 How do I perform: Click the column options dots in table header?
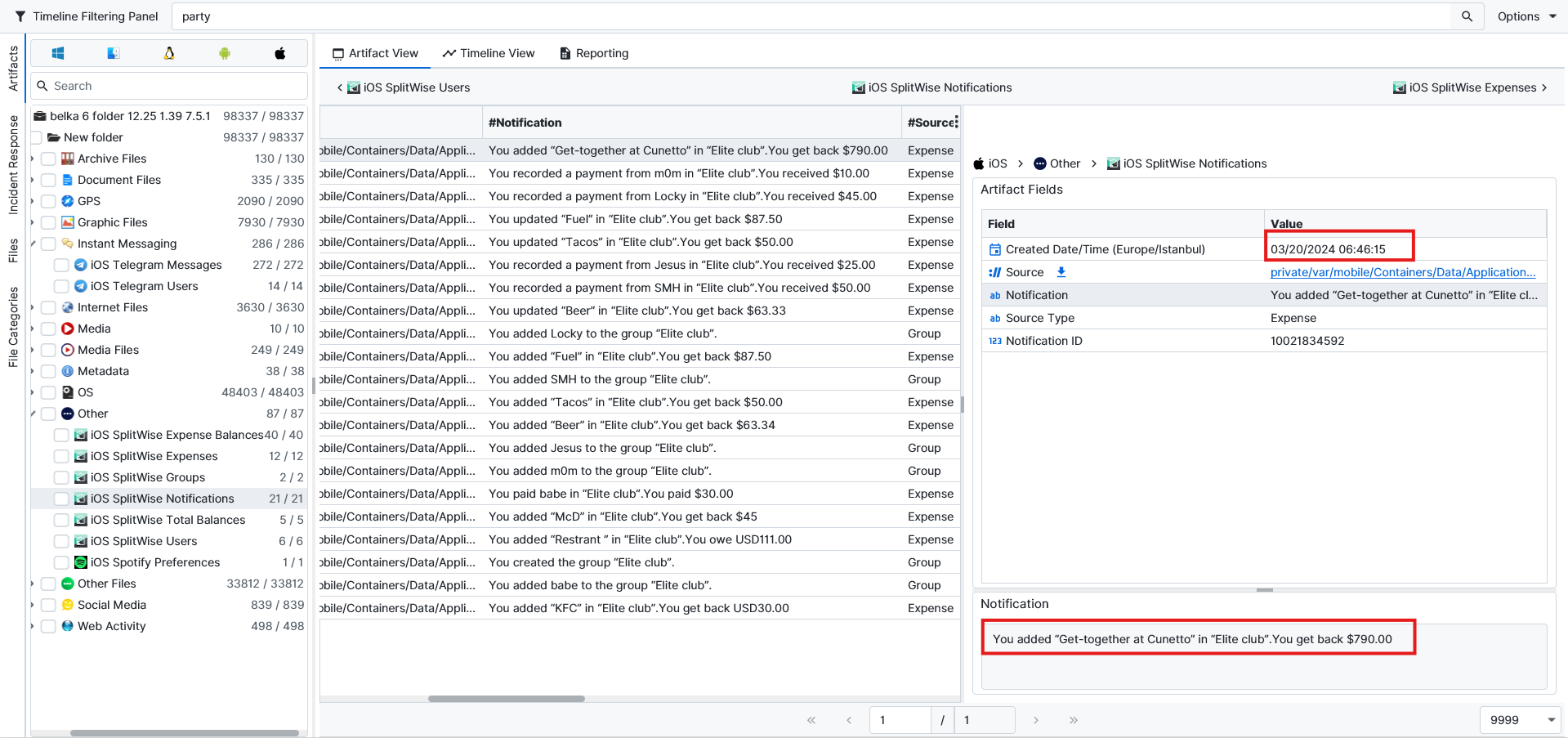click(956, 123)
